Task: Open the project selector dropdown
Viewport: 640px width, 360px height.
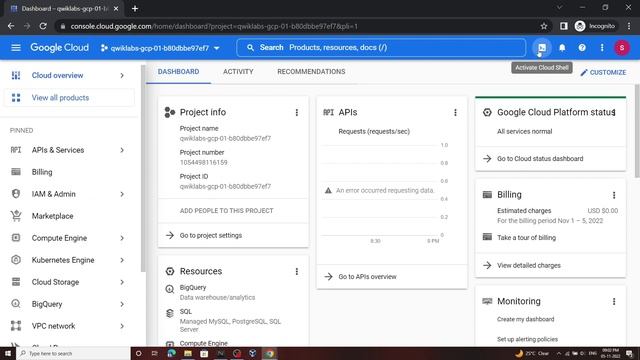Action: (x=160, y=48)
